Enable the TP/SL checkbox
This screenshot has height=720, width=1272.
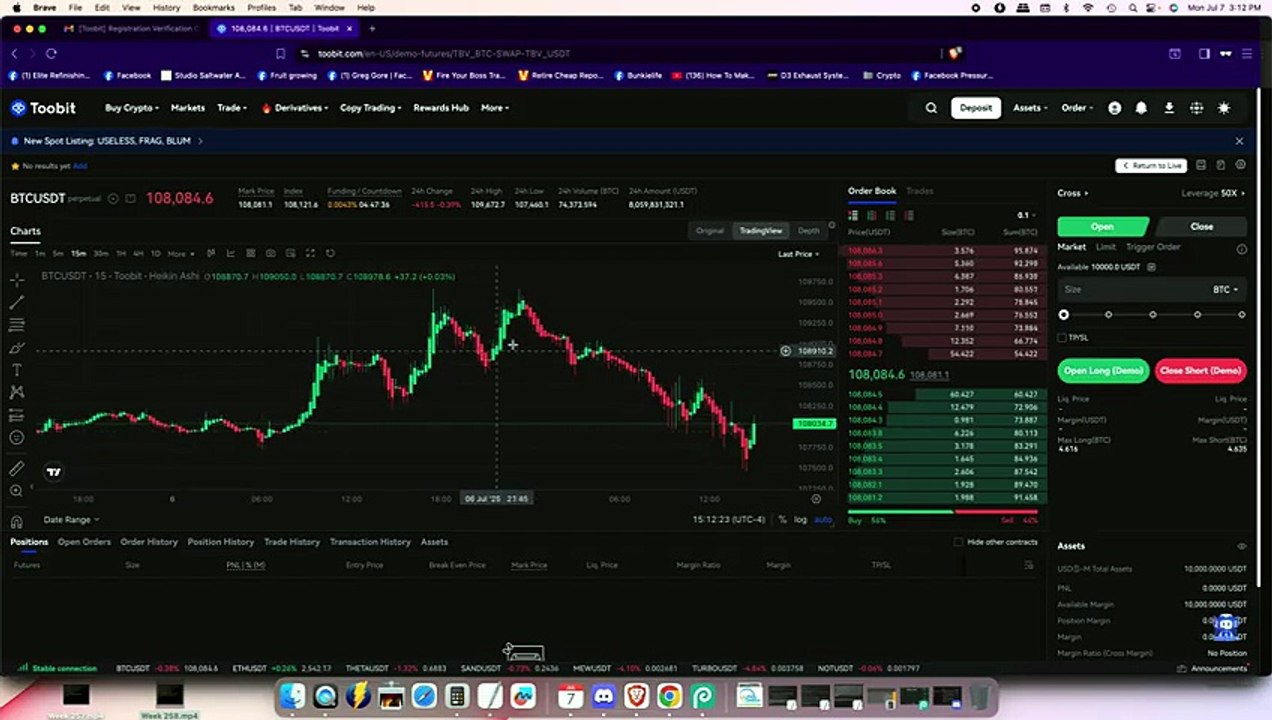click(1062, 338)
